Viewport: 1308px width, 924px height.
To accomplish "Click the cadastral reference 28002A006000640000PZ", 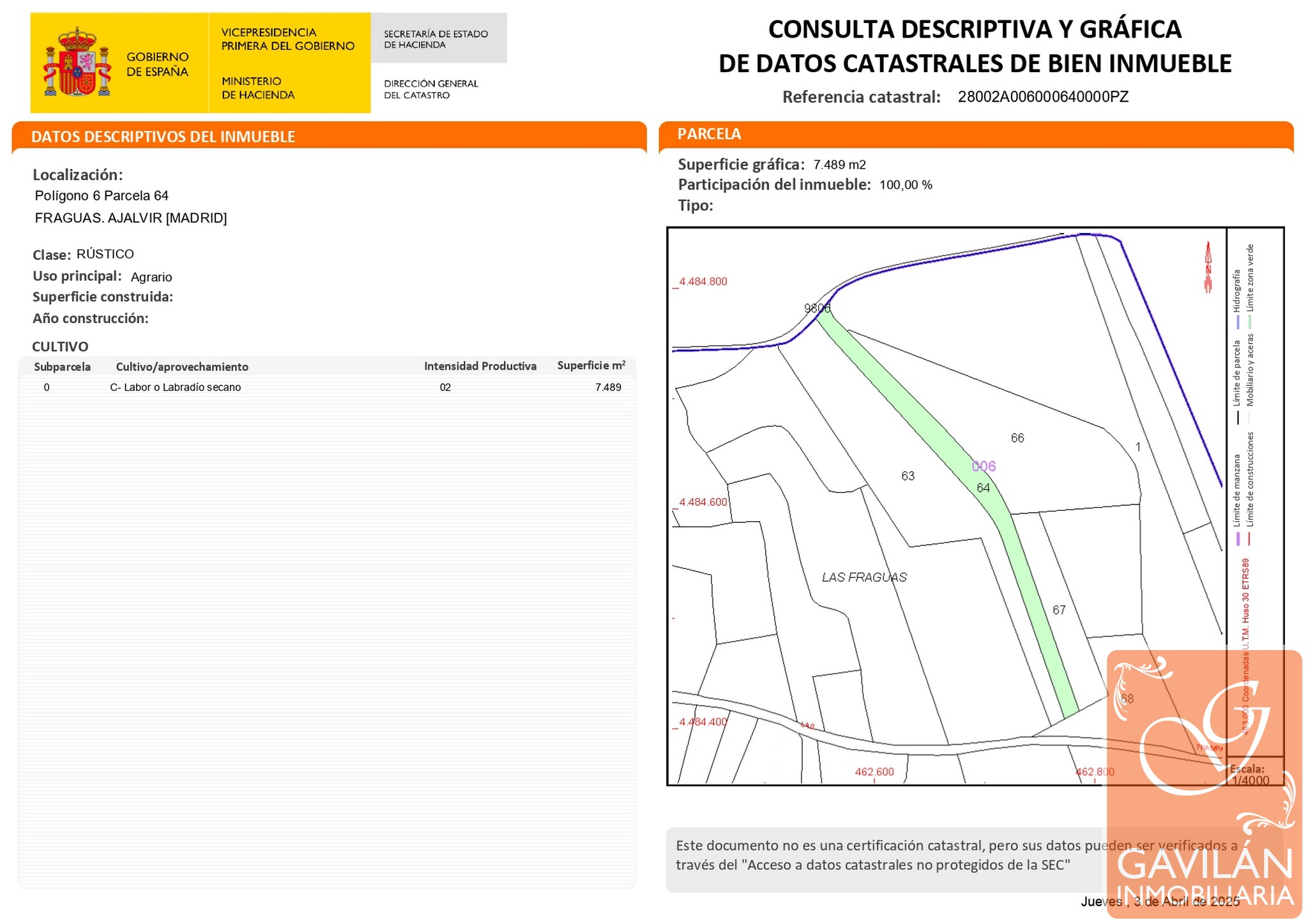I will pyautogui.click(x=1043, y=97).
